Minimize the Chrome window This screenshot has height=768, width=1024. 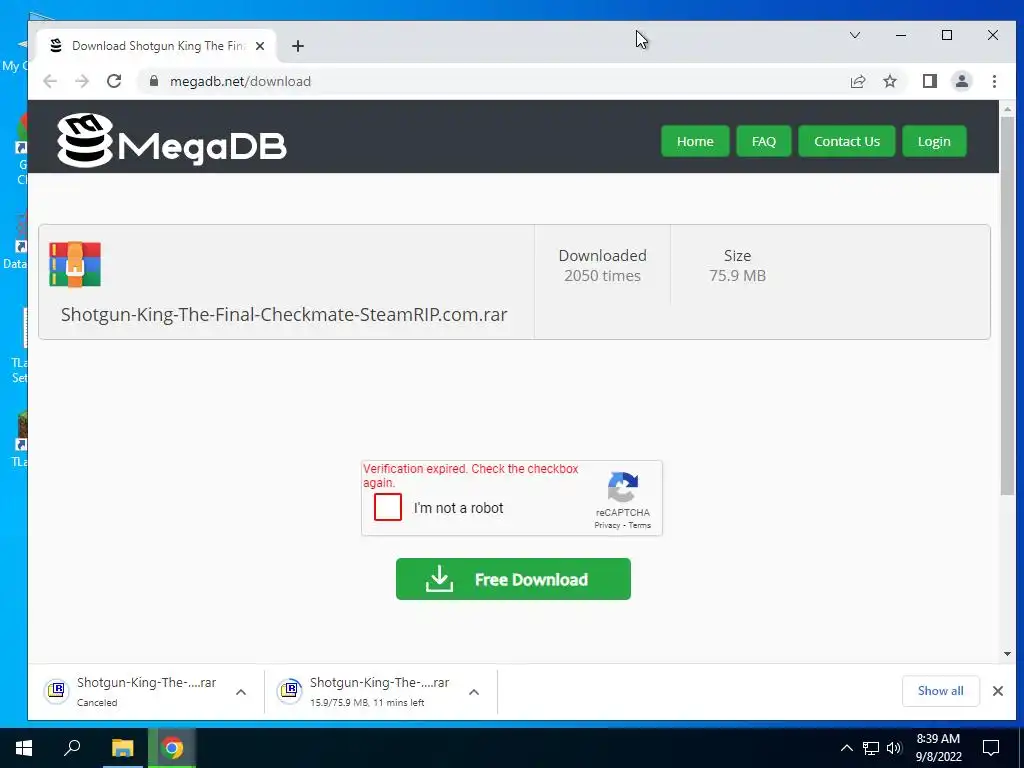point(901,35)
